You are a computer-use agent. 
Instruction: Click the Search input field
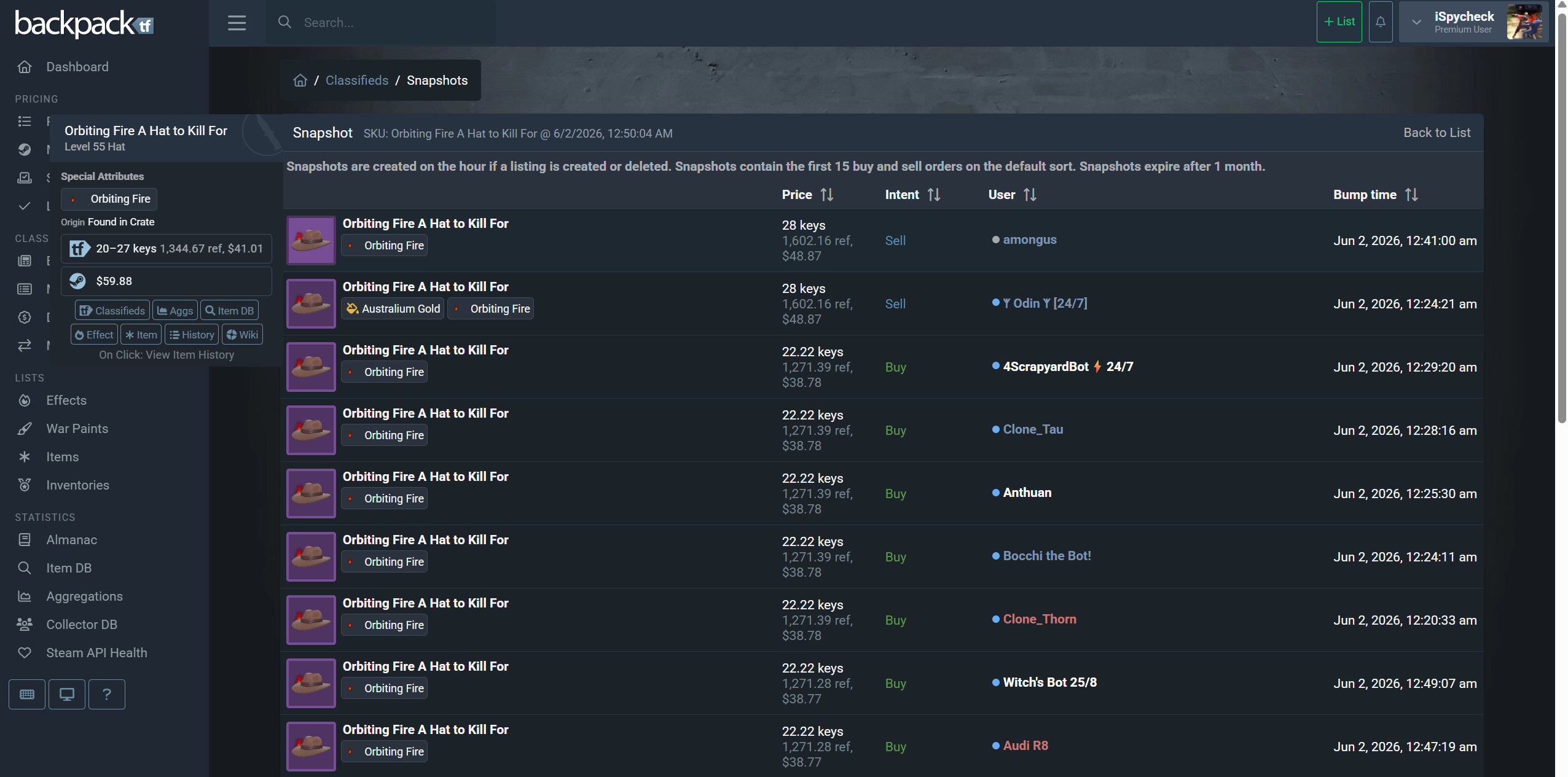click(380, 23)
